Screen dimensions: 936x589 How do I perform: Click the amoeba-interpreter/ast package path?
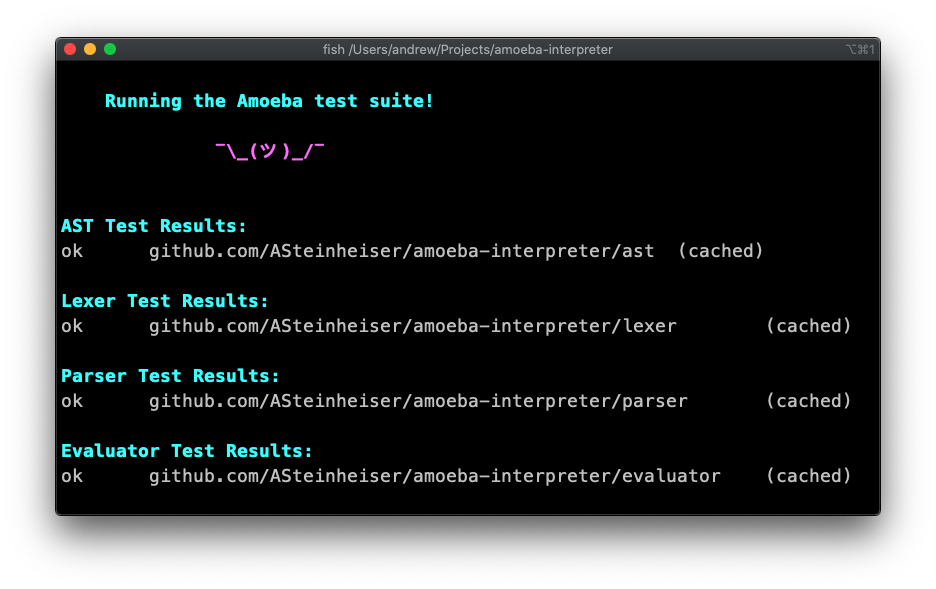401,251
